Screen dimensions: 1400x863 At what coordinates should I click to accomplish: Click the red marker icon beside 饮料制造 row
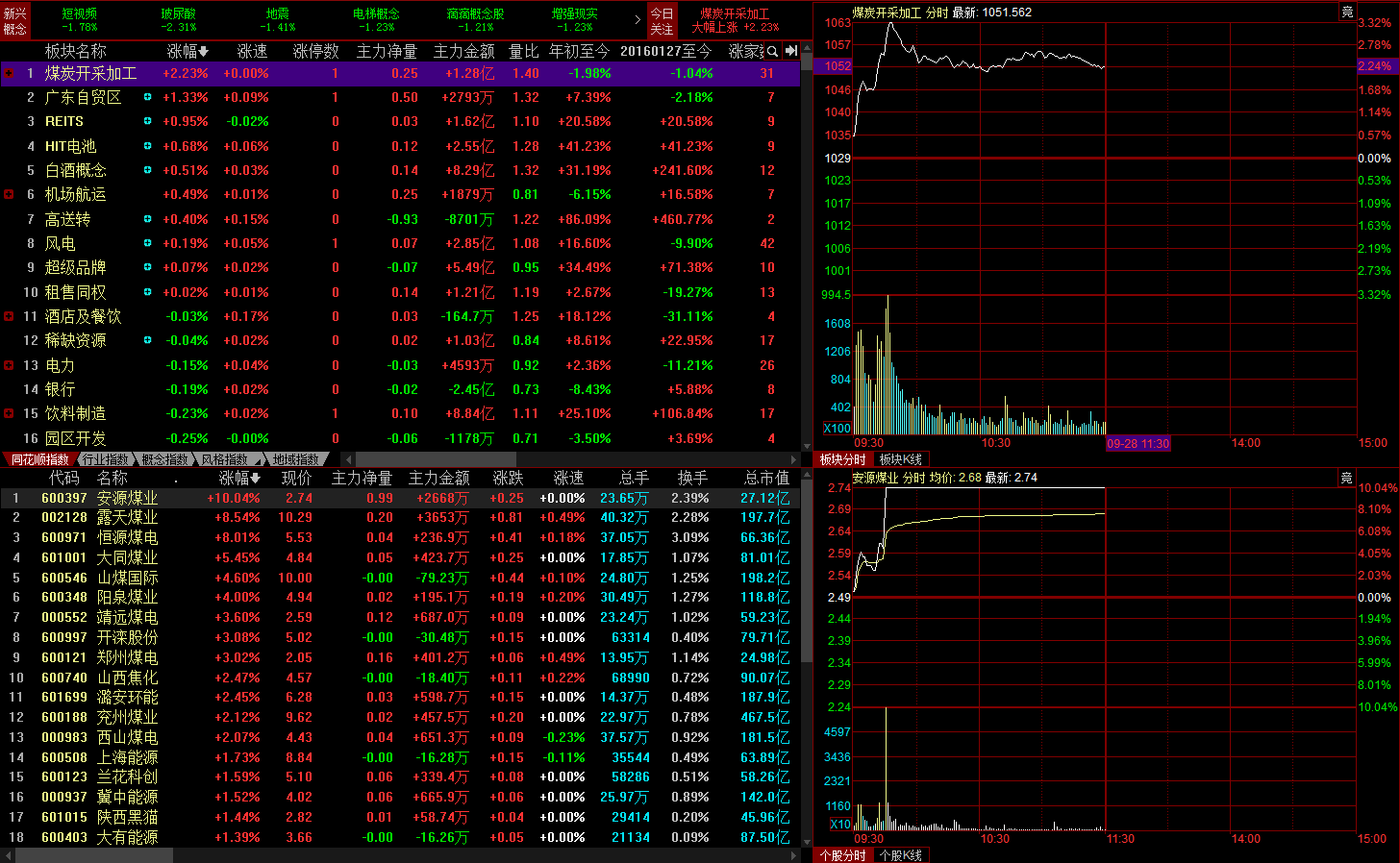[x=9, y=413]
